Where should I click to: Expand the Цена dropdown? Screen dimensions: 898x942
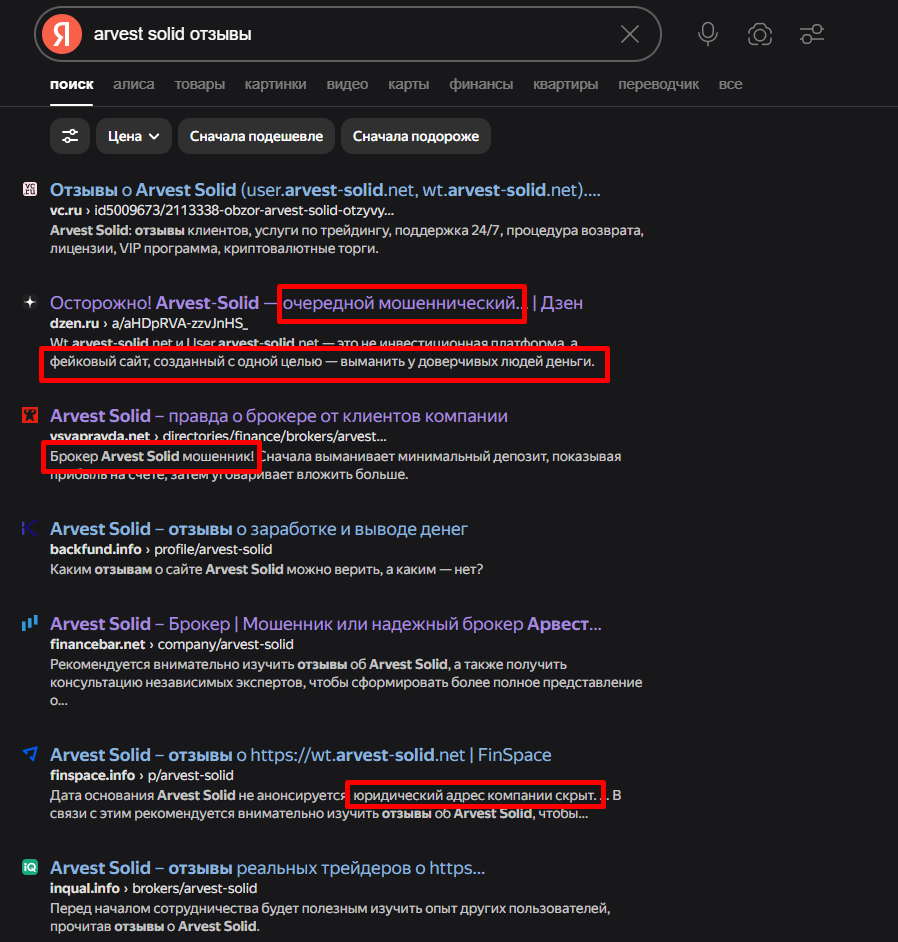tap(133, 136)
